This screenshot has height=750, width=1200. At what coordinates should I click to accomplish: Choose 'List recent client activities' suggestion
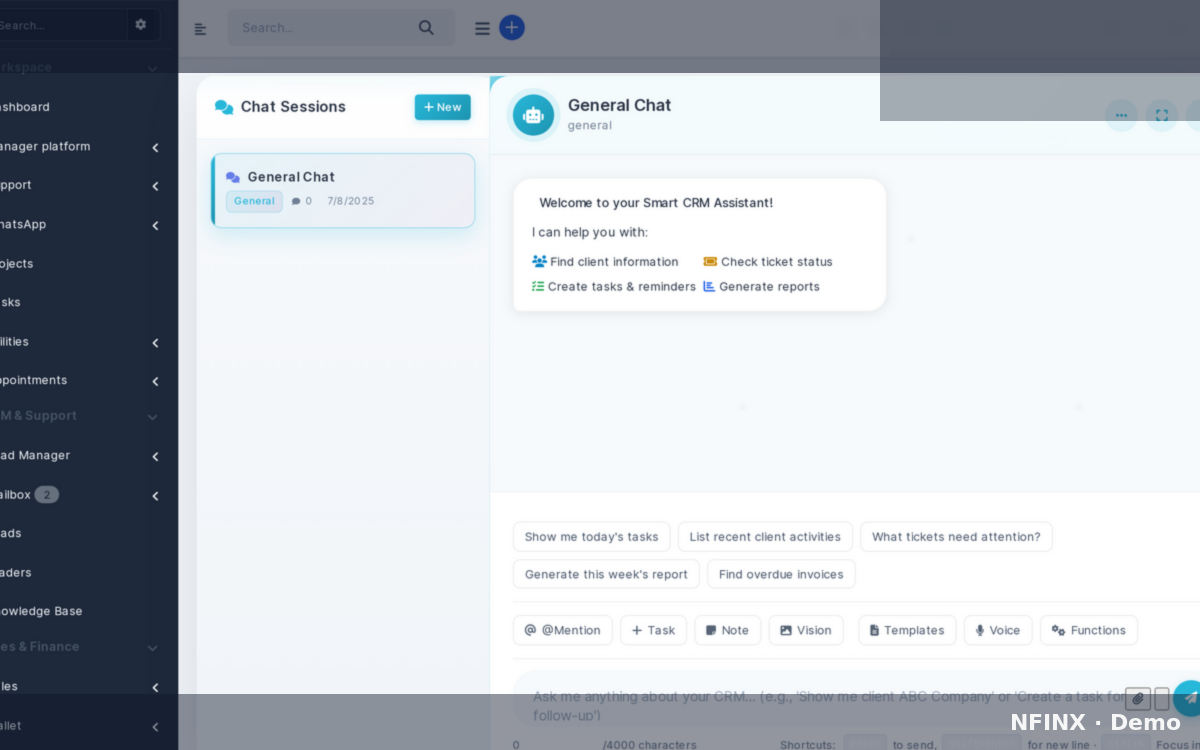[765, 536]
